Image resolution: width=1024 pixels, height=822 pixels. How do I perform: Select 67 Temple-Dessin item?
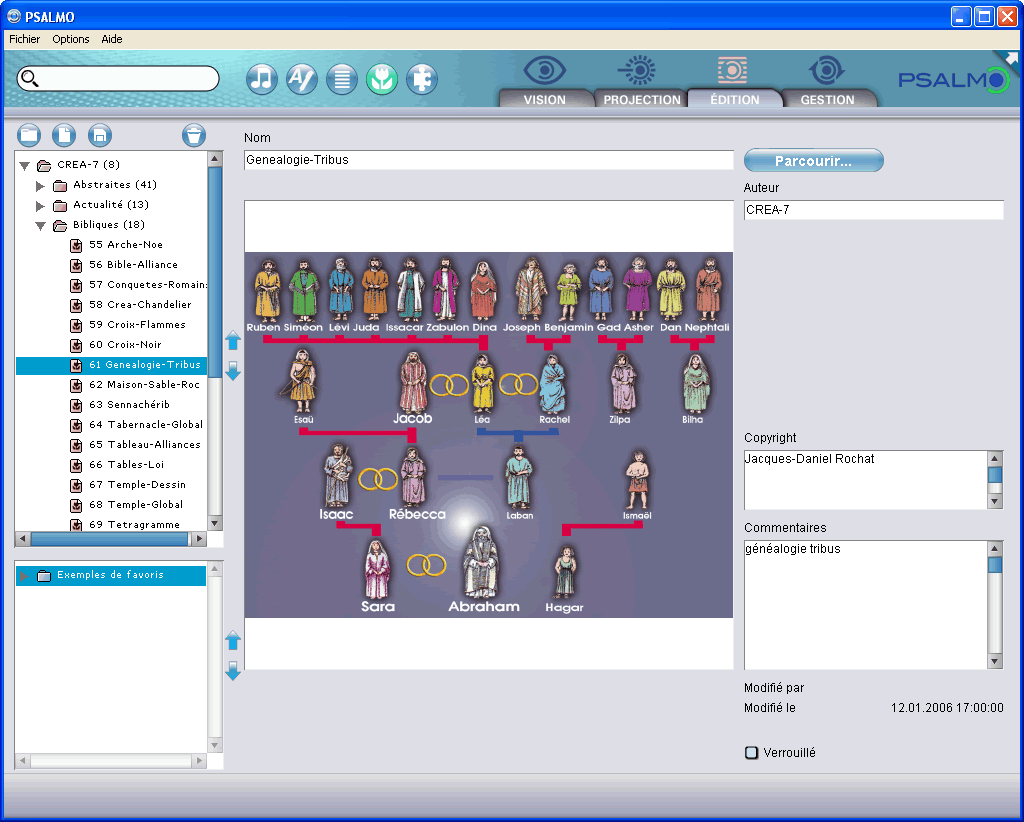click(x=138, y=485)
